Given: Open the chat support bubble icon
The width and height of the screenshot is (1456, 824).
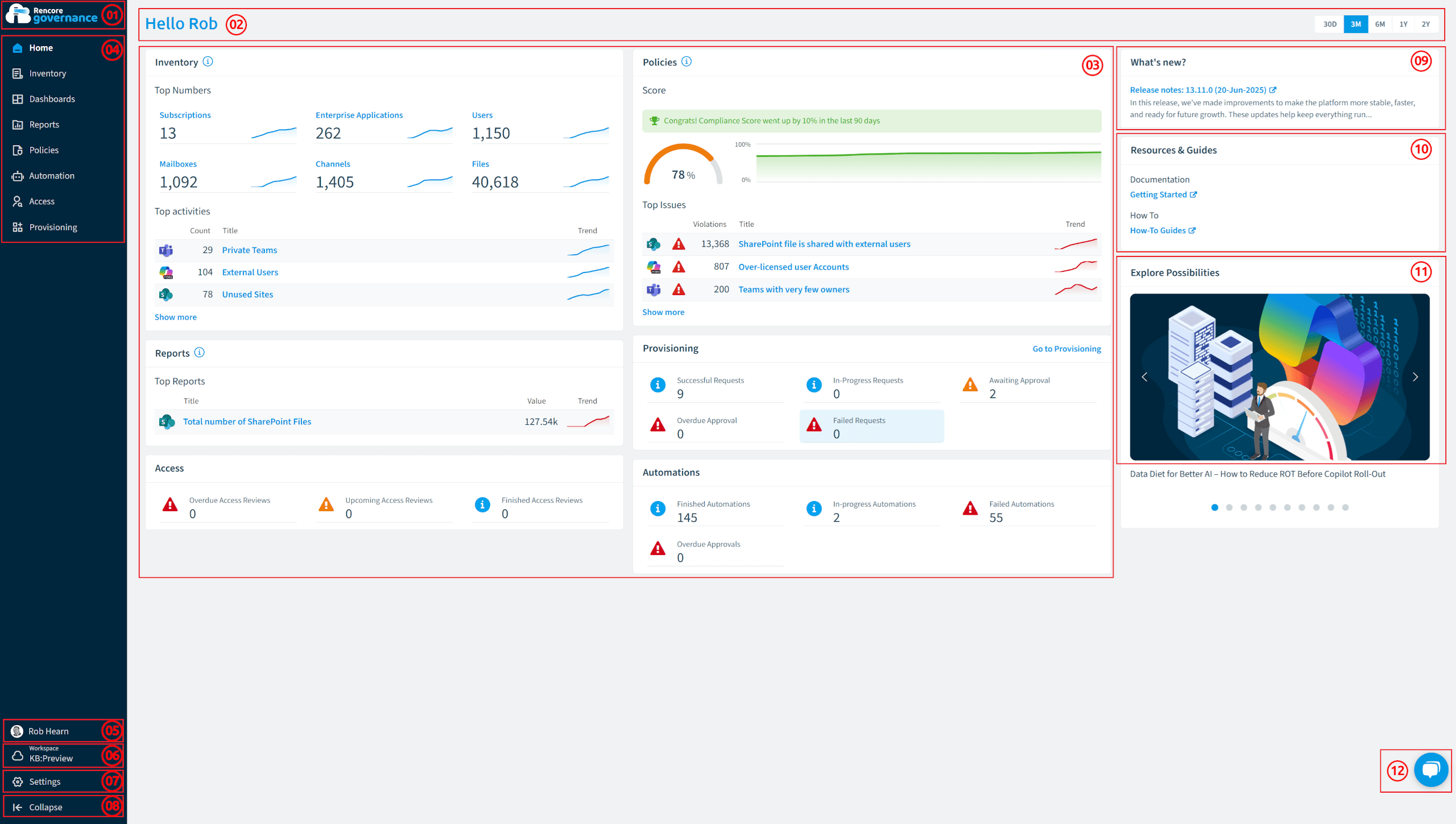Looking at the screenshot, I should [1431, 770].
